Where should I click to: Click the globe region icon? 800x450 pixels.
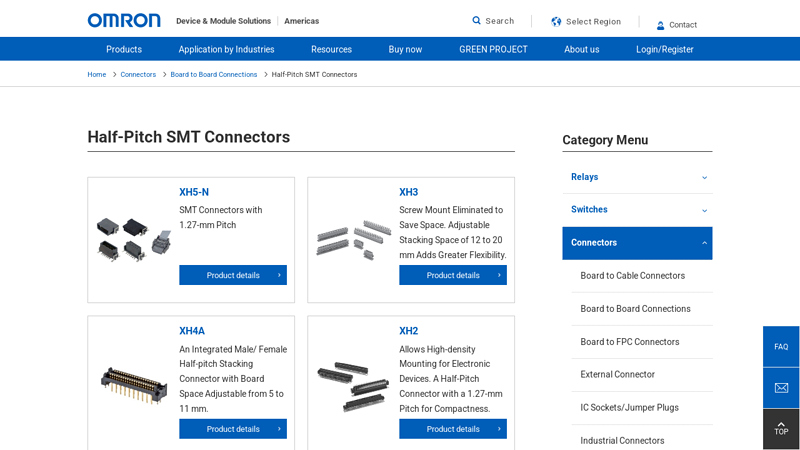point(556,21)
